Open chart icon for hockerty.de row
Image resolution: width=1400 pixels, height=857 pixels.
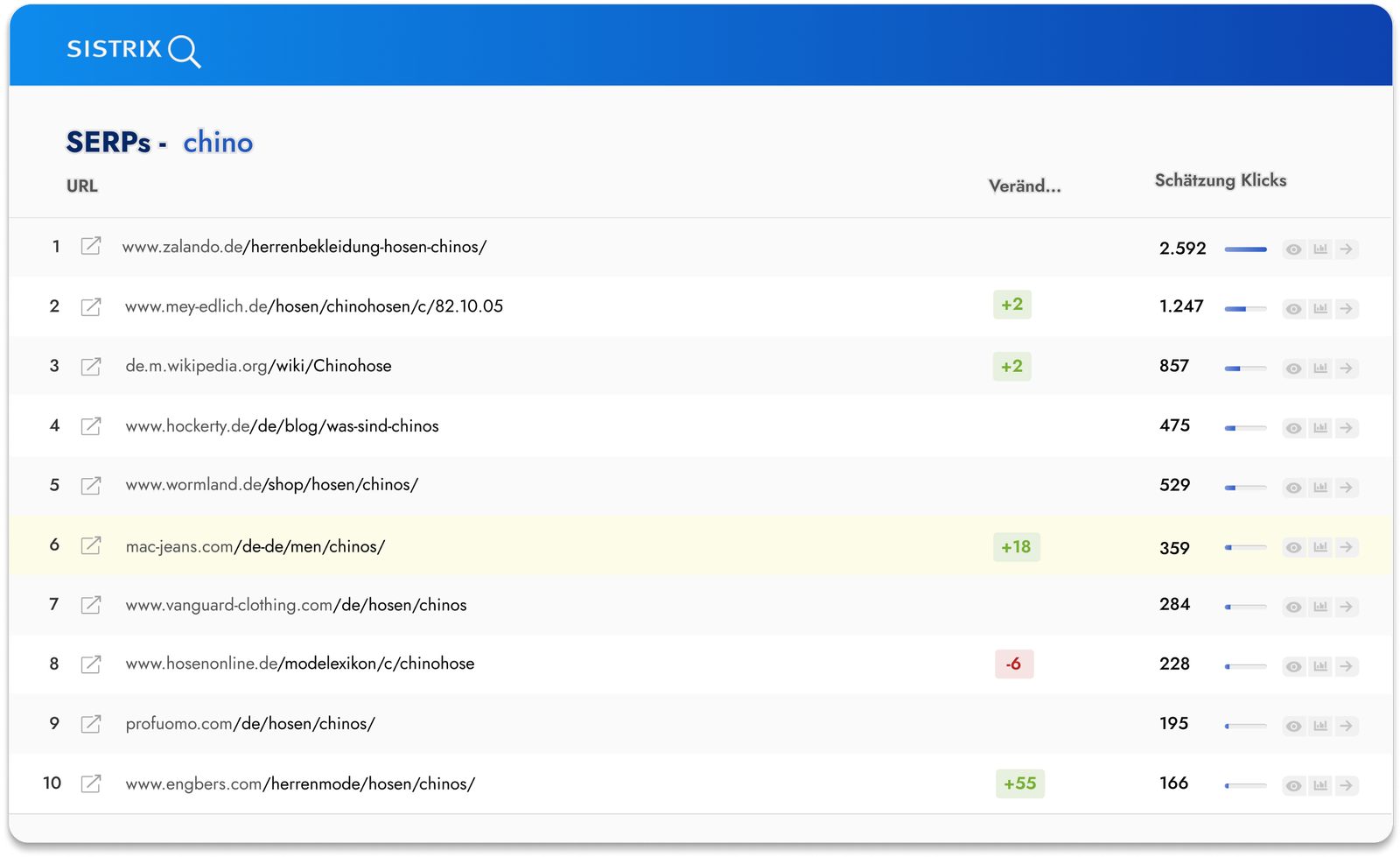[x=1320, y=428]
